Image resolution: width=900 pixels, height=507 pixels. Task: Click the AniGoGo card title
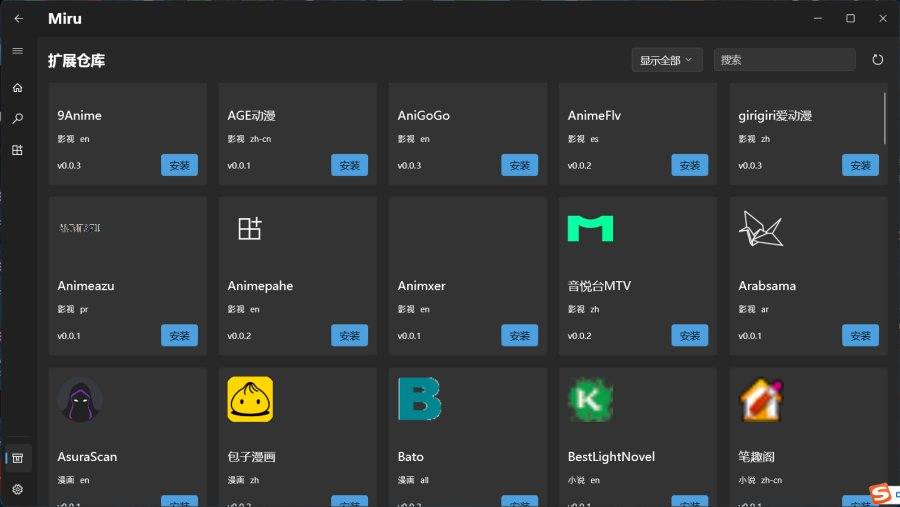pos(424,115)
